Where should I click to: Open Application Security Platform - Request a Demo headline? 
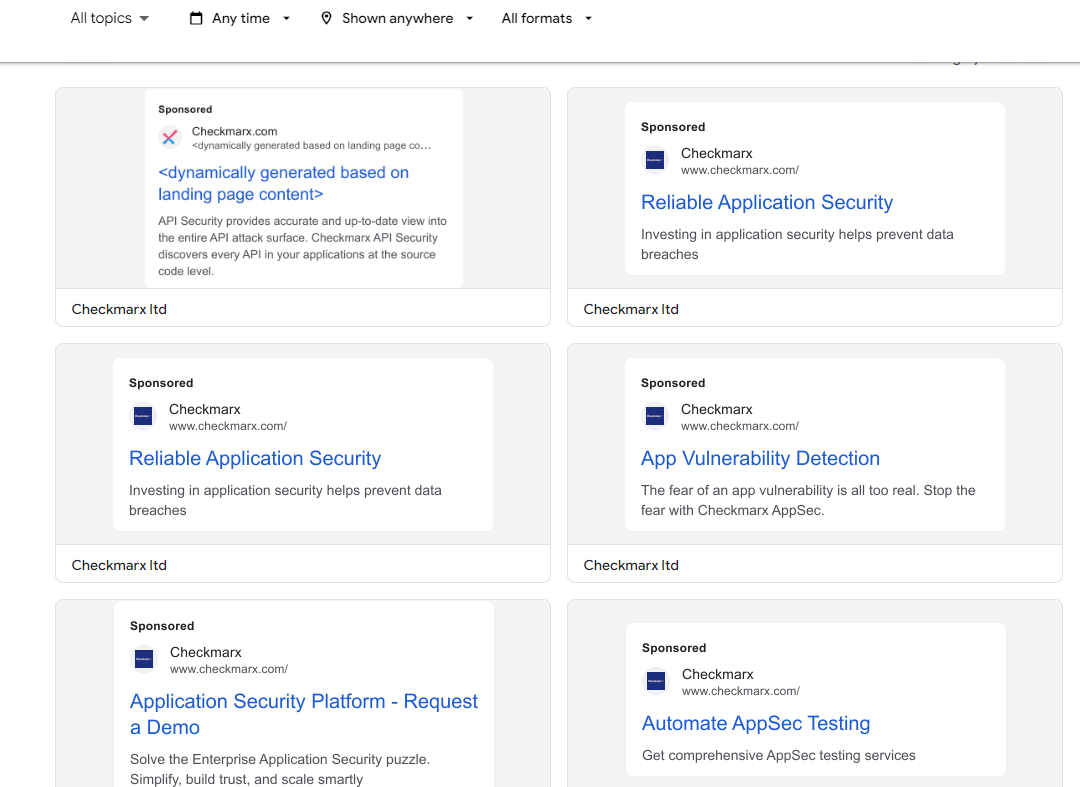click(x=304, y=714)
